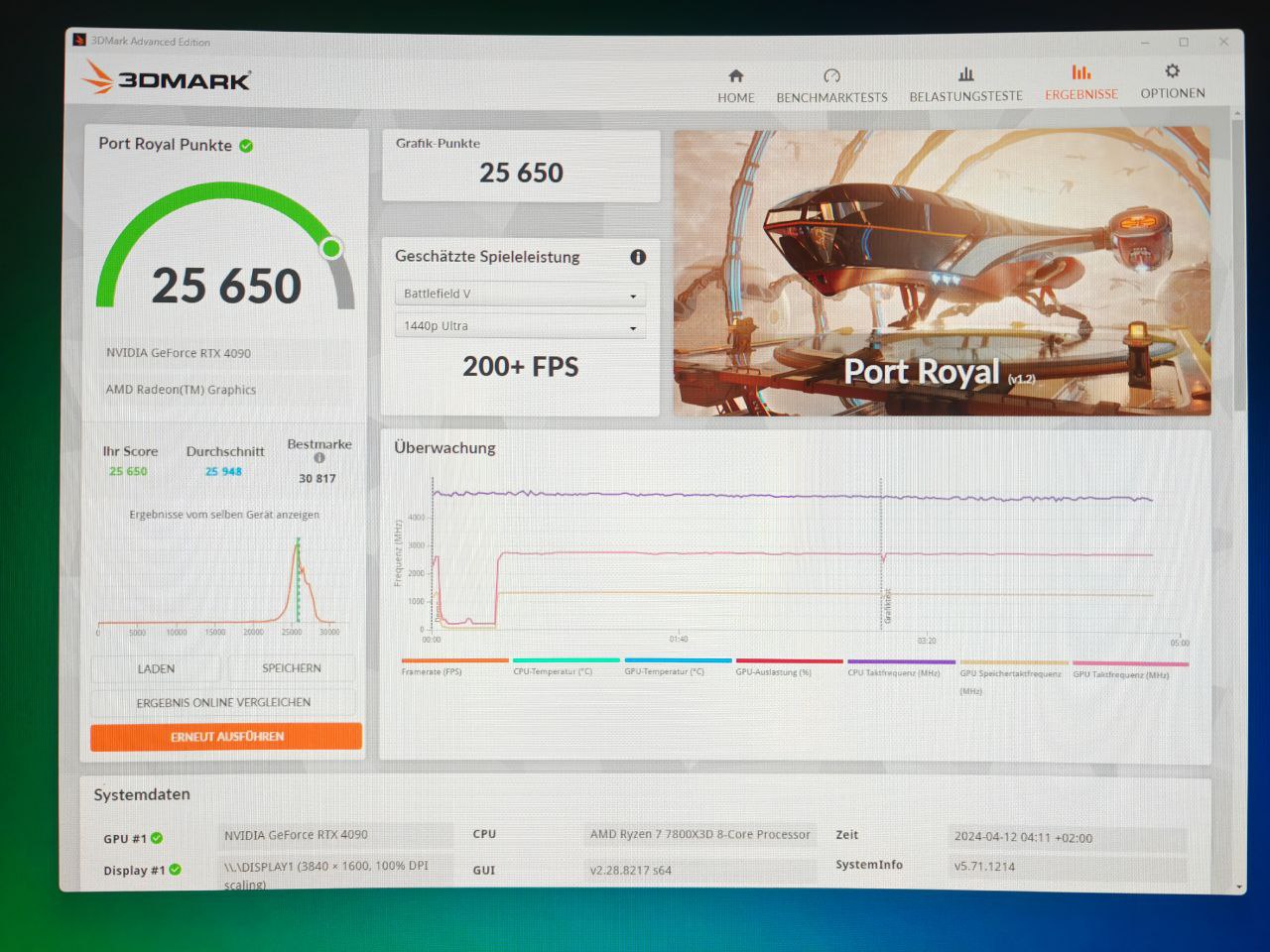1270x952 pixels.
Task: Click SystemInfo version v5.71.1214
Action: tap(1068, 867)
